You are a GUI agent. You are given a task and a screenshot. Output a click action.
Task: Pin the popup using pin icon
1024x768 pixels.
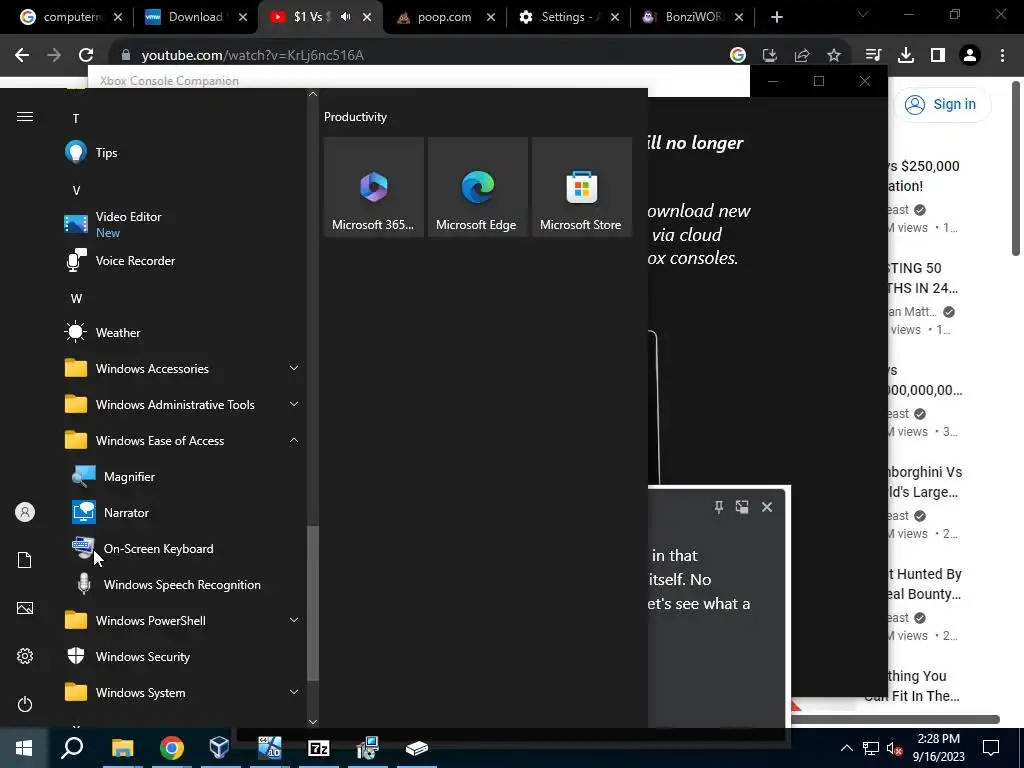[x=718, y=507]
